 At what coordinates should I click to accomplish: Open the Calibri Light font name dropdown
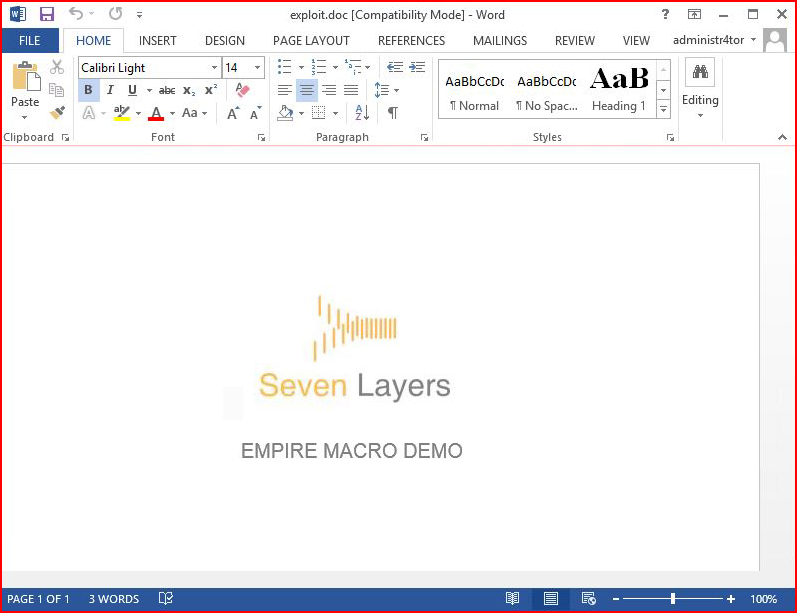click(x=214, y=68)
